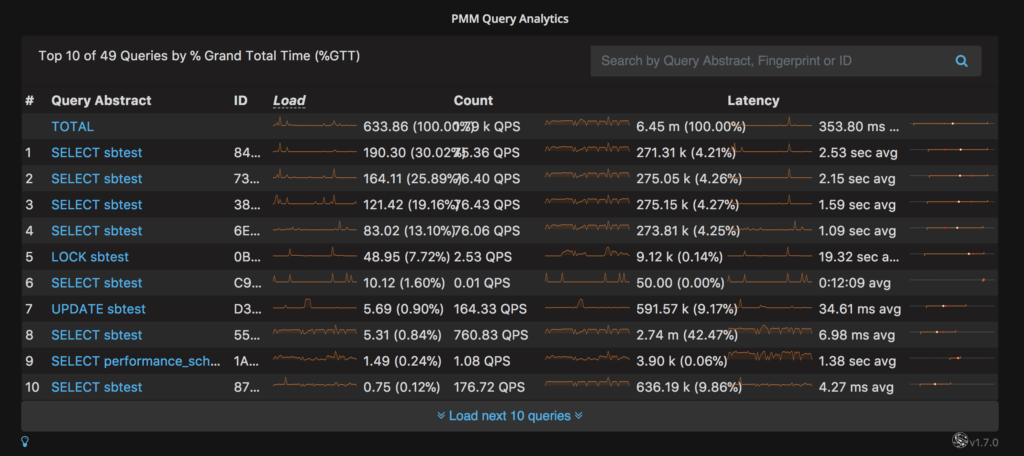The height and width of the screenshot is (456, 1024).
Task: Click the Latency column header
Action: (x=753, y=101)
